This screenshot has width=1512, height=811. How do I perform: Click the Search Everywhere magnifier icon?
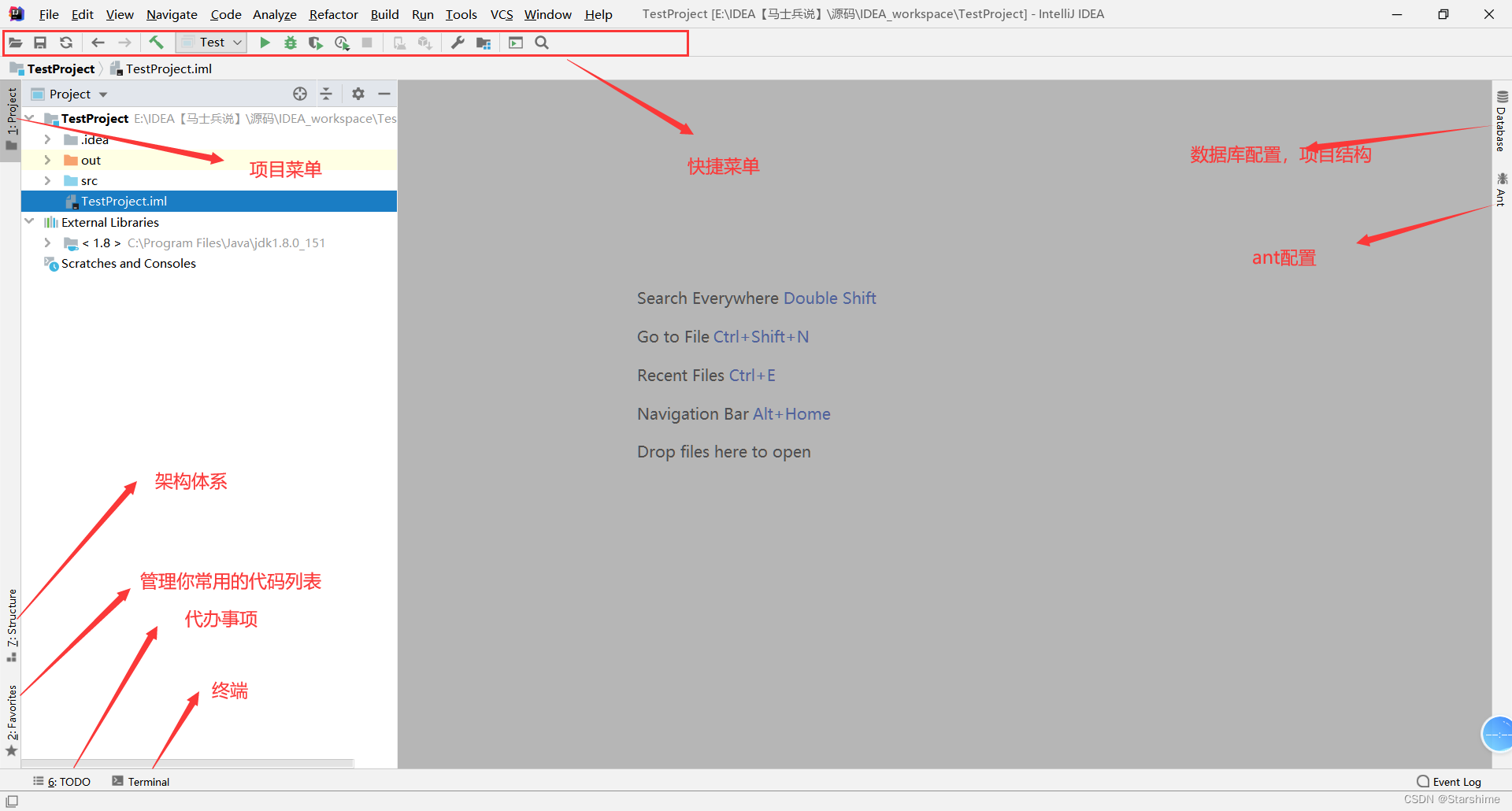point(541,43)
